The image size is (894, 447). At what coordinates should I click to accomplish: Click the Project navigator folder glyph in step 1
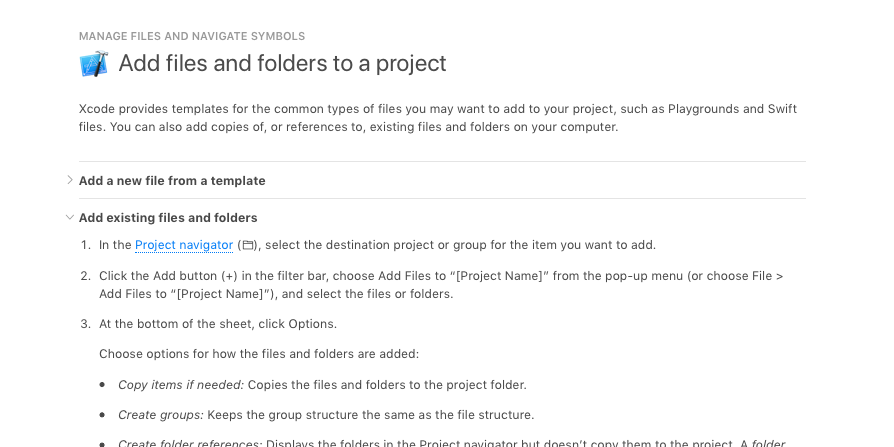[x=248, y=245]
